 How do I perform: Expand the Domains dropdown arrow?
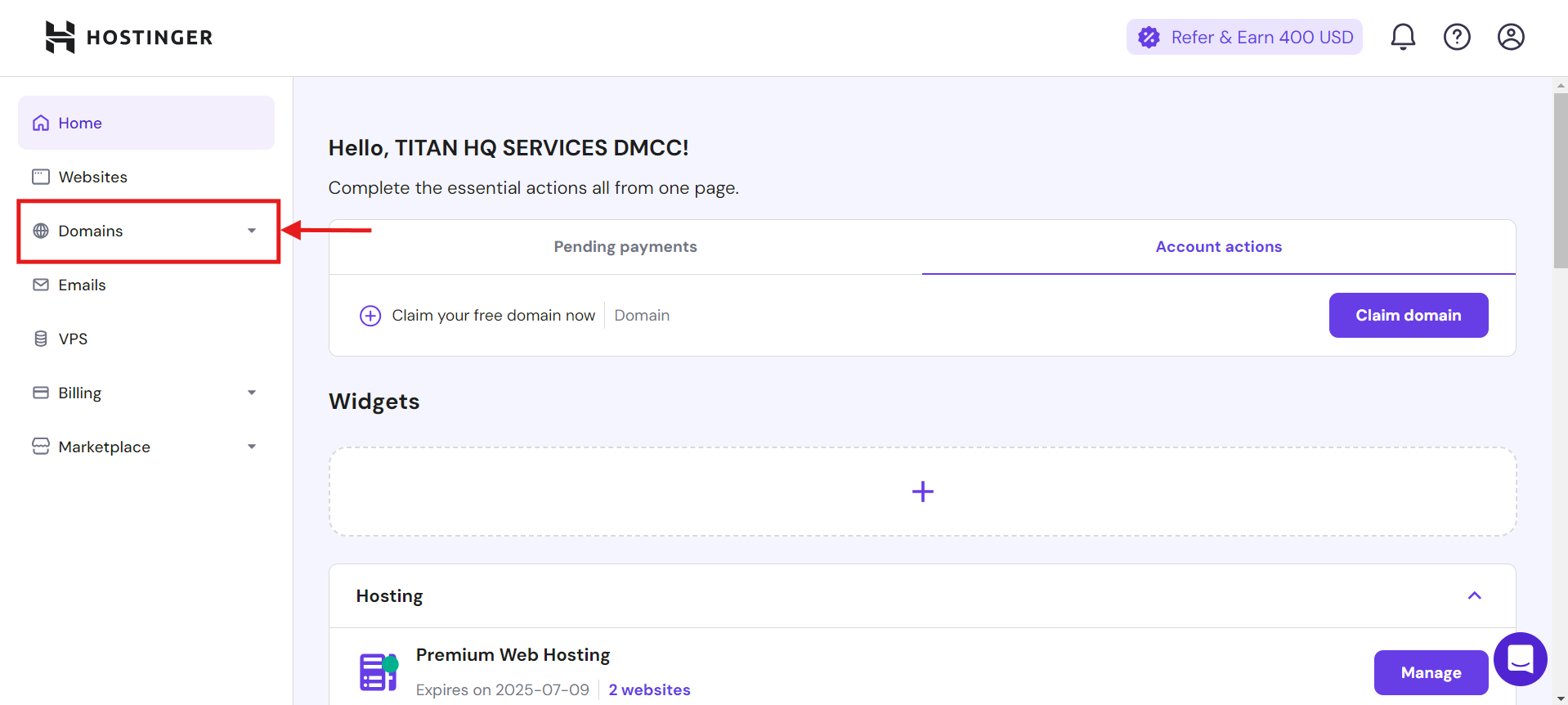252,231
